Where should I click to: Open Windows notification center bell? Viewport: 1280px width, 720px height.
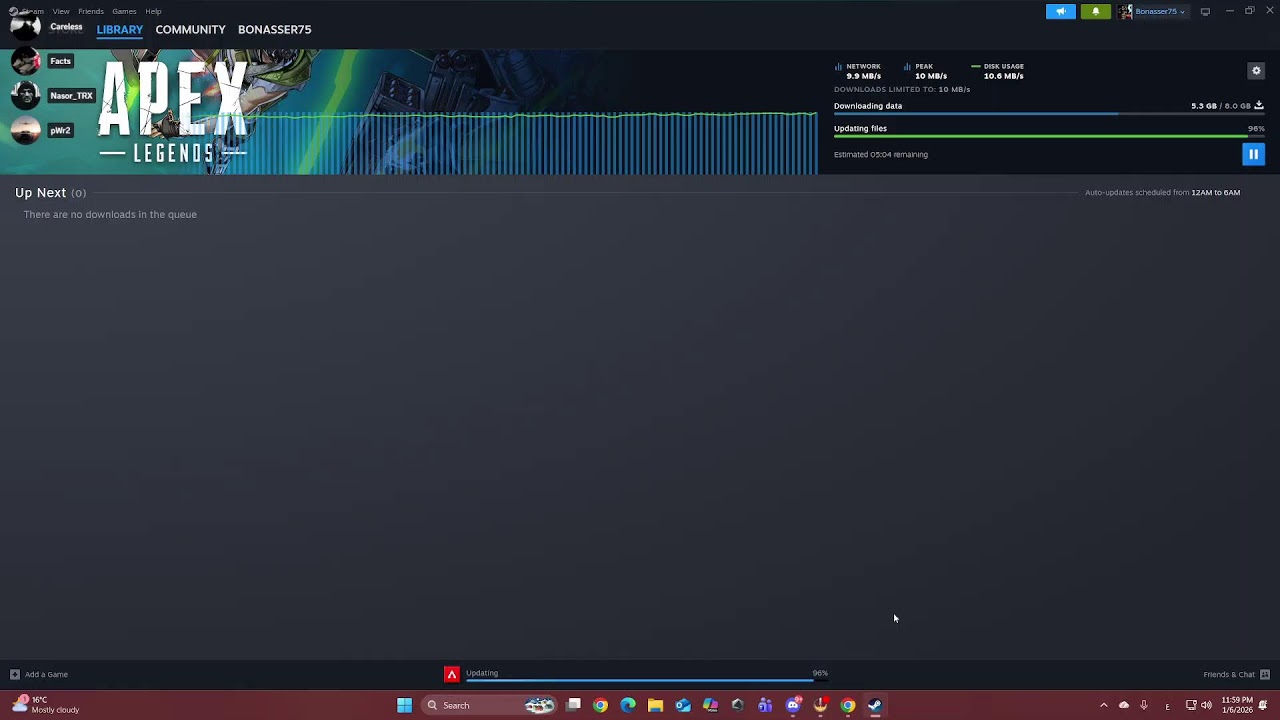tap(1263, 705)
